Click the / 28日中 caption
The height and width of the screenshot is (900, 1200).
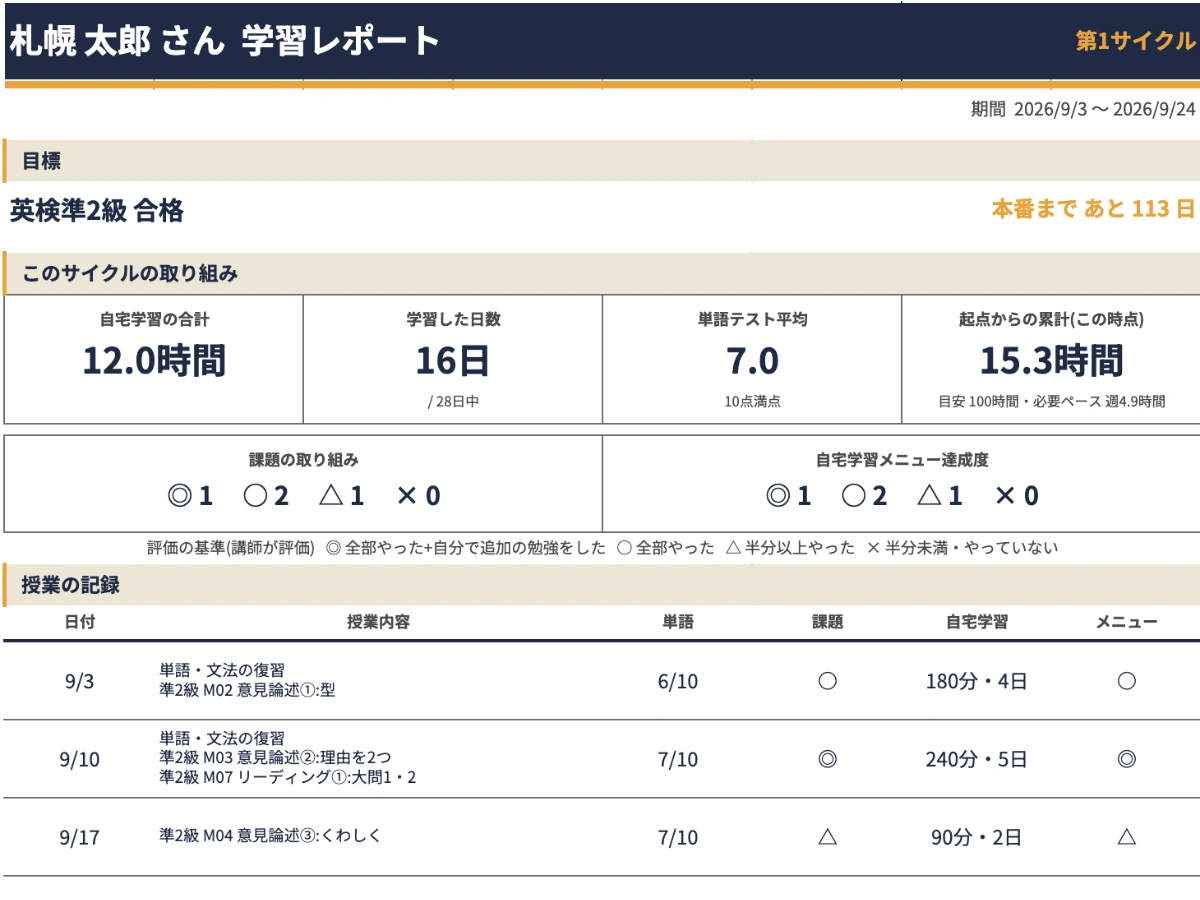453,401
